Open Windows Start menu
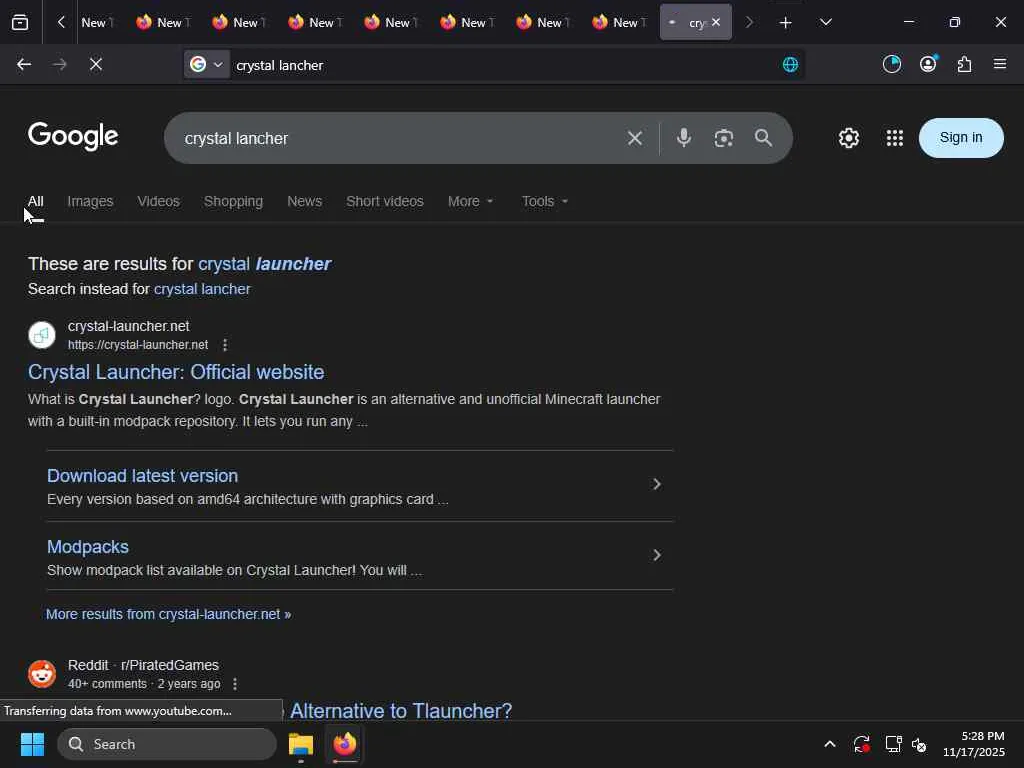This screenshot has width=1024, height=768. pos(32,744)
